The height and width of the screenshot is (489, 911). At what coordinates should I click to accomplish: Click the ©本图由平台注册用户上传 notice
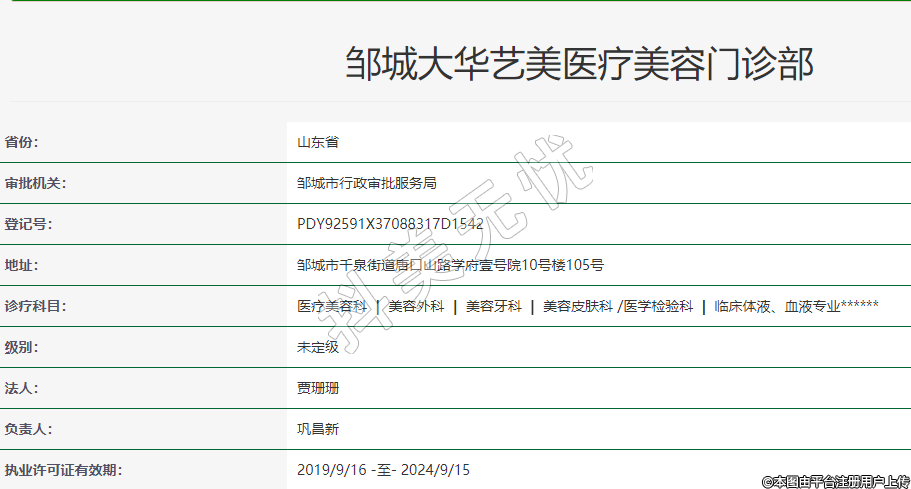point(835,481)
